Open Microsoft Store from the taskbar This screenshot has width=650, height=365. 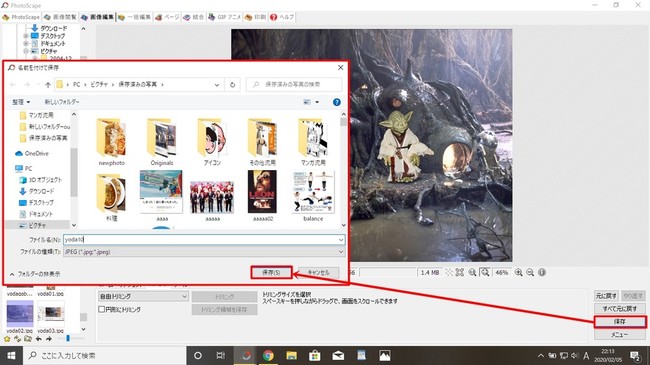click(x=315, y=355)
